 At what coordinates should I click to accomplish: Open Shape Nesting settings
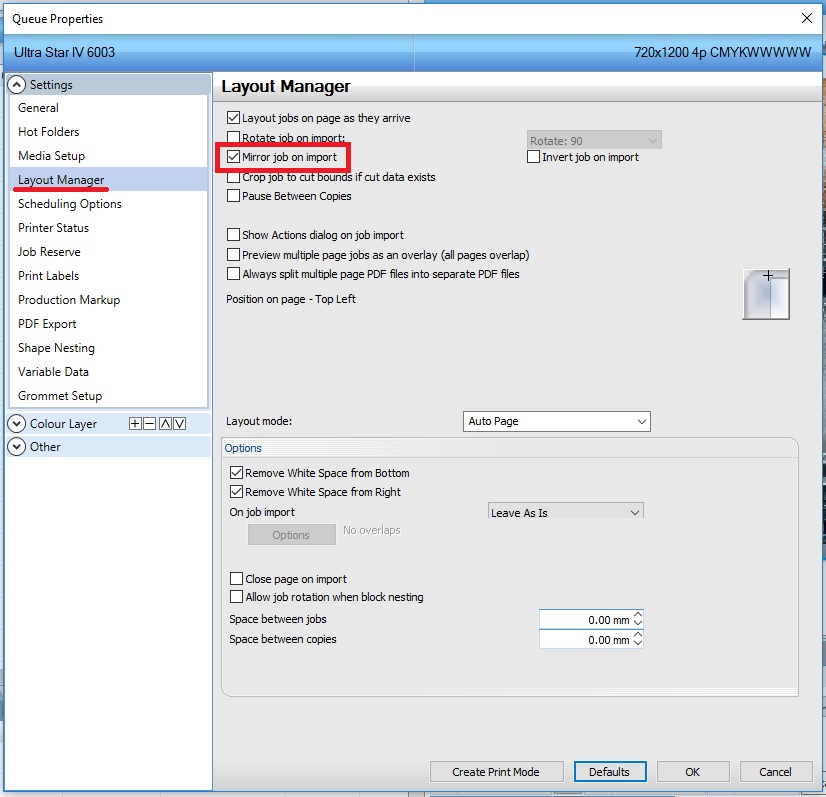coord(109,348)
